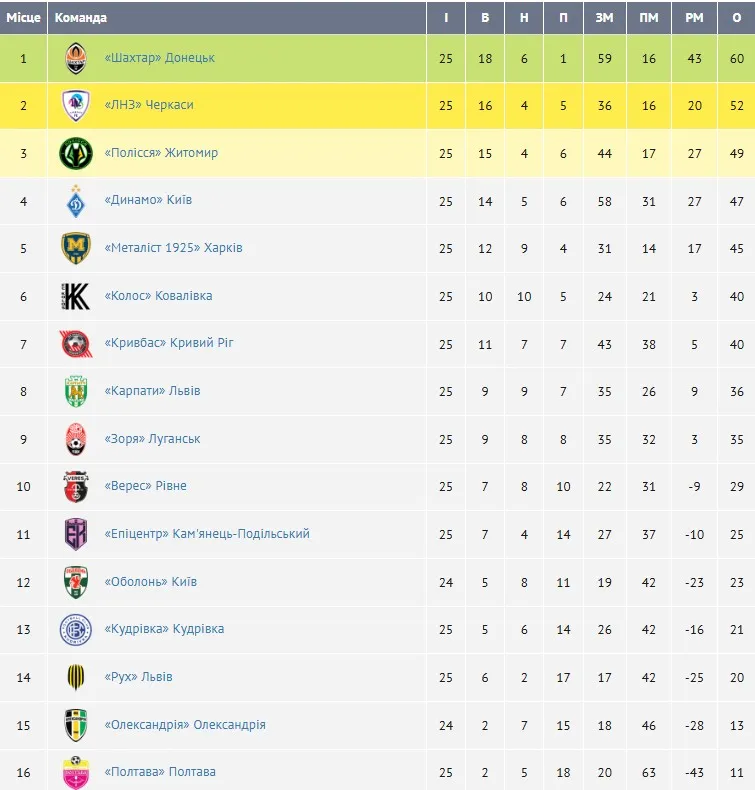Click the Kryvbas Kryvyi Rih crest
The width and height of the screenshot is (755, 790).
click(x=76, y=344)
